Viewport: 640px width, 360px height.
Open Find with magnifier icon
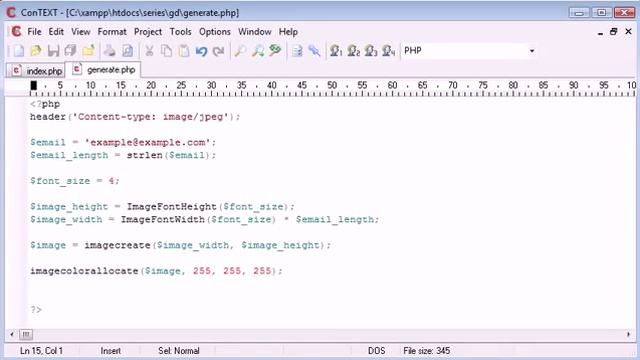pyautogui.click(x=240, y=51)
